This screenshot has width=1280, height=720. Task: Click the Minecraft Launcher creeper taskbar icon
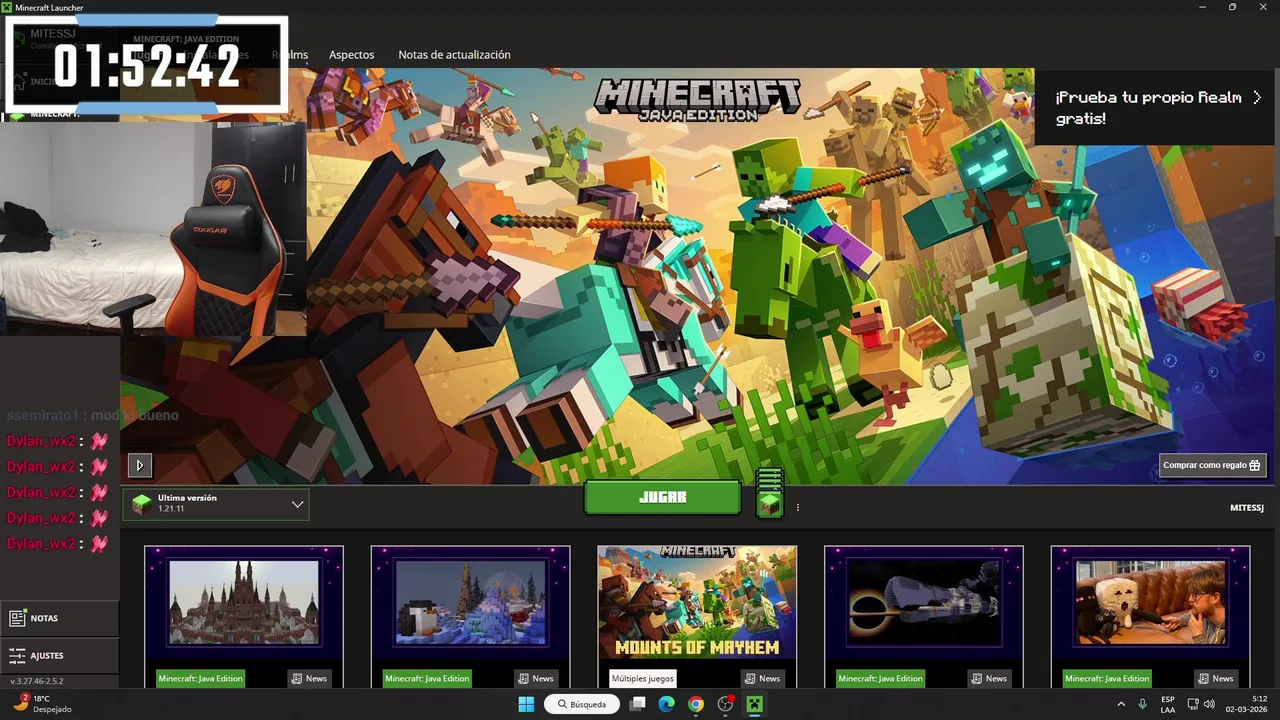[755, 704]
